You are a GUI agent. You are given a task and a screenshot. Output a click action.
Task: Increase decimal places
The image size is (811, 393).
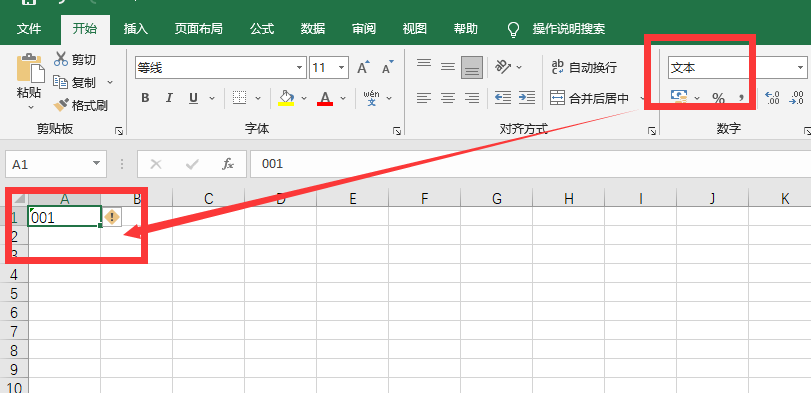772,98
